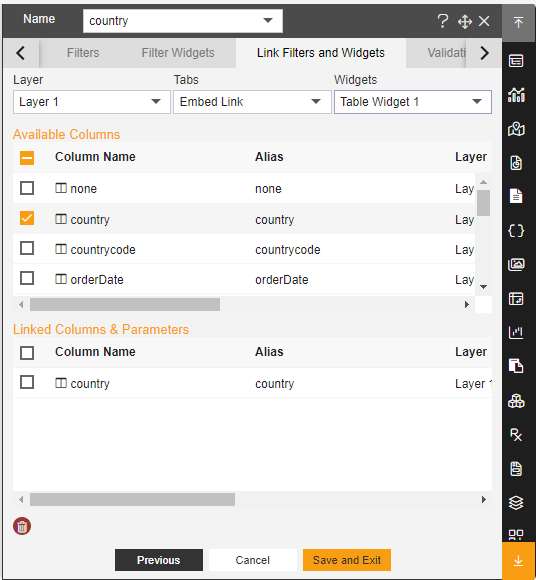
Task: Click the orange download arrow icon
Action: 519,560
